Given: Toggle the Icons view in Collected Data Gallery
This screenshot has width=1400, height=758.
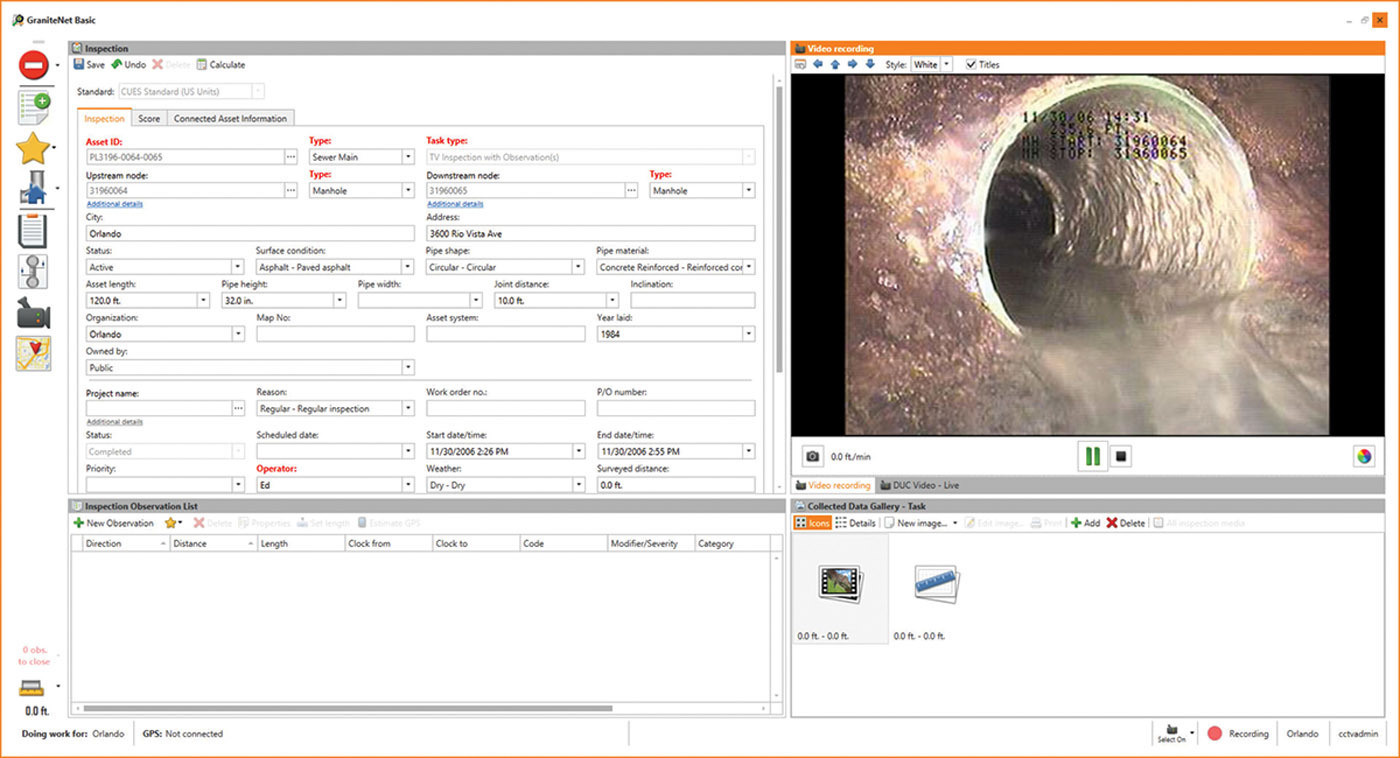Looking at the screenshot, I should click(x=810, y=522).
